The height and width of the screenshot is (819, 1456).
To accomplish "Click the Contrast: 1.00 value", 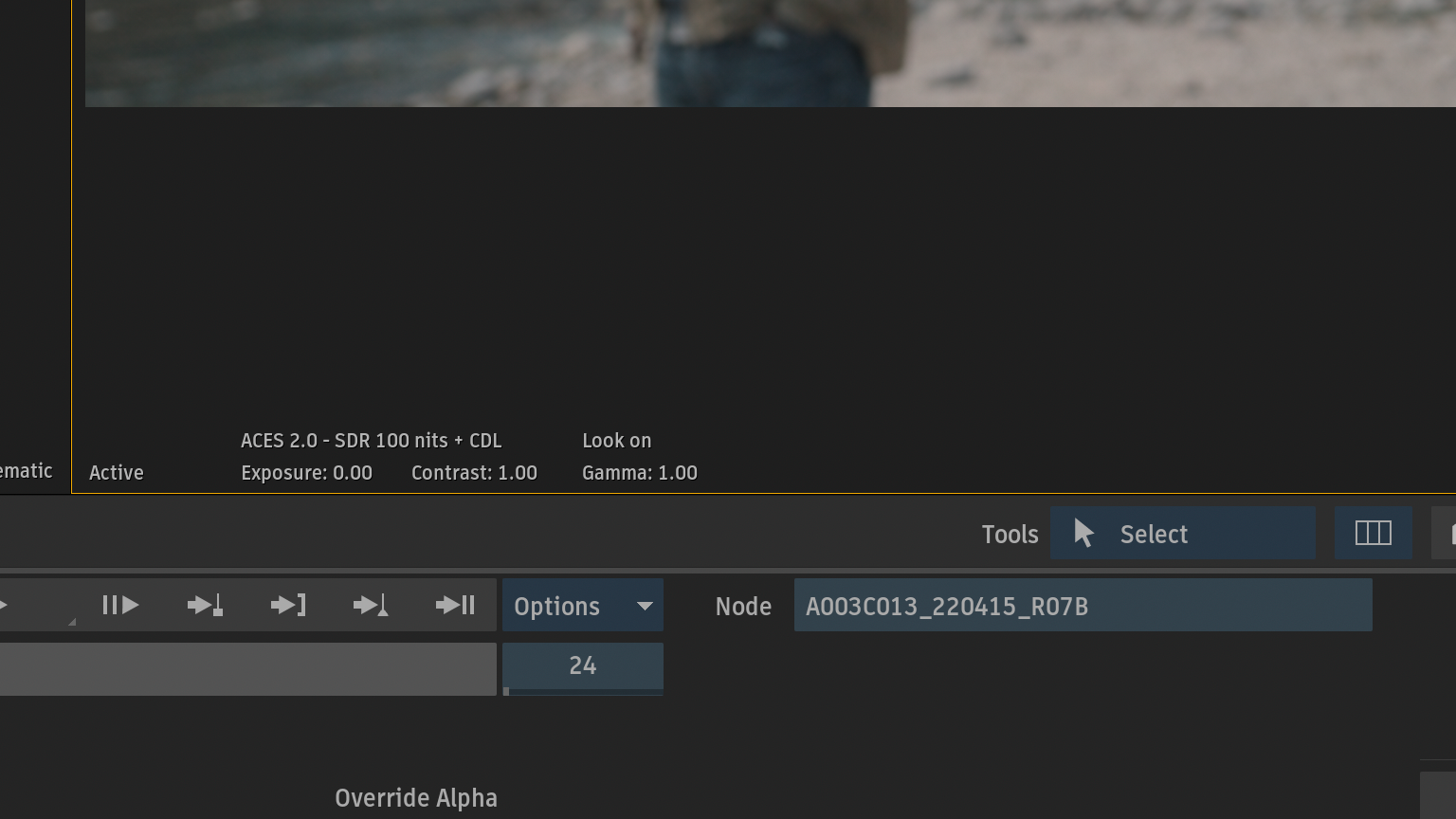I will point(474,473).
